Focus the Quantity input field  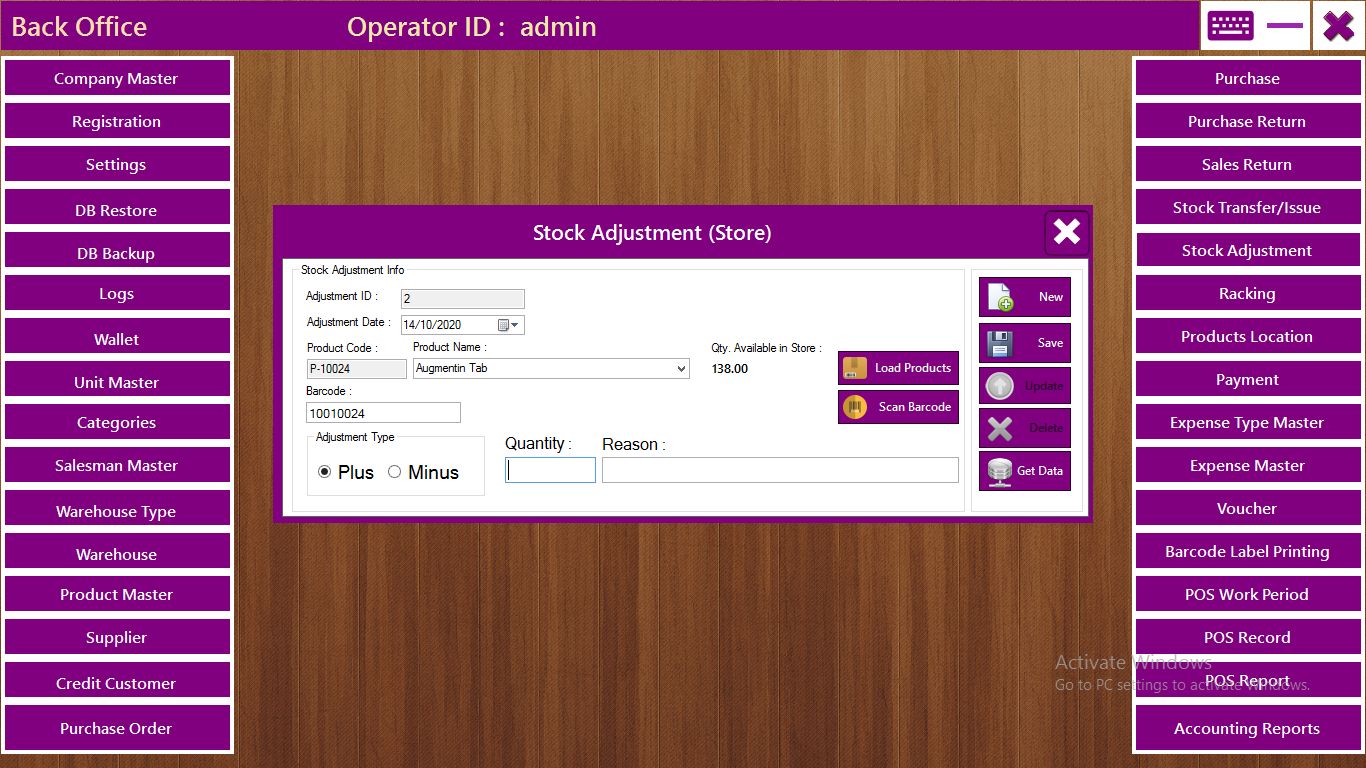coord(551,470)
